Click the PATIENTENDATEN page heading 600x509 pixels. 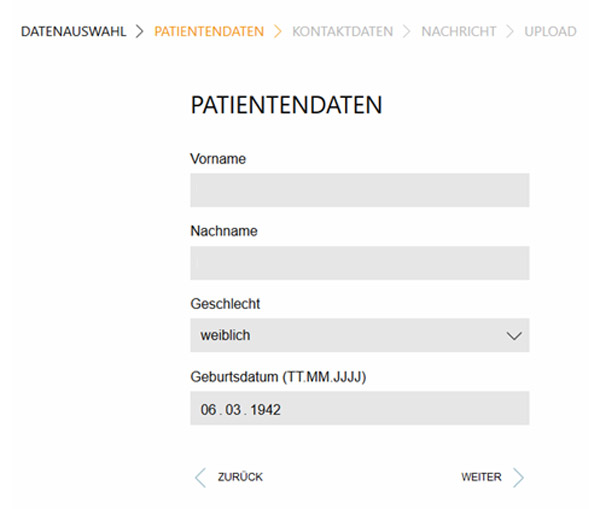[287, 107]
